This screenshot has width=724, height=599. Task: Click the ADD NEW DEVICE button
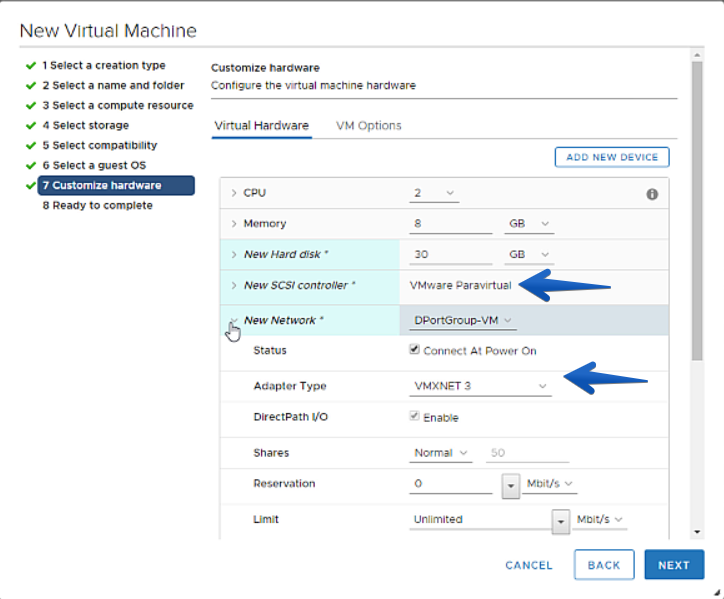coord(612,157)
